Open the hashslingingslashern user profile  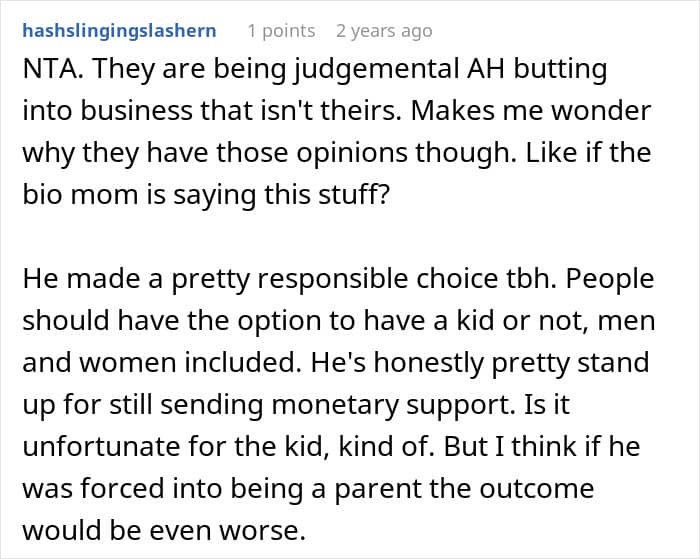click(x=119, y=31)
